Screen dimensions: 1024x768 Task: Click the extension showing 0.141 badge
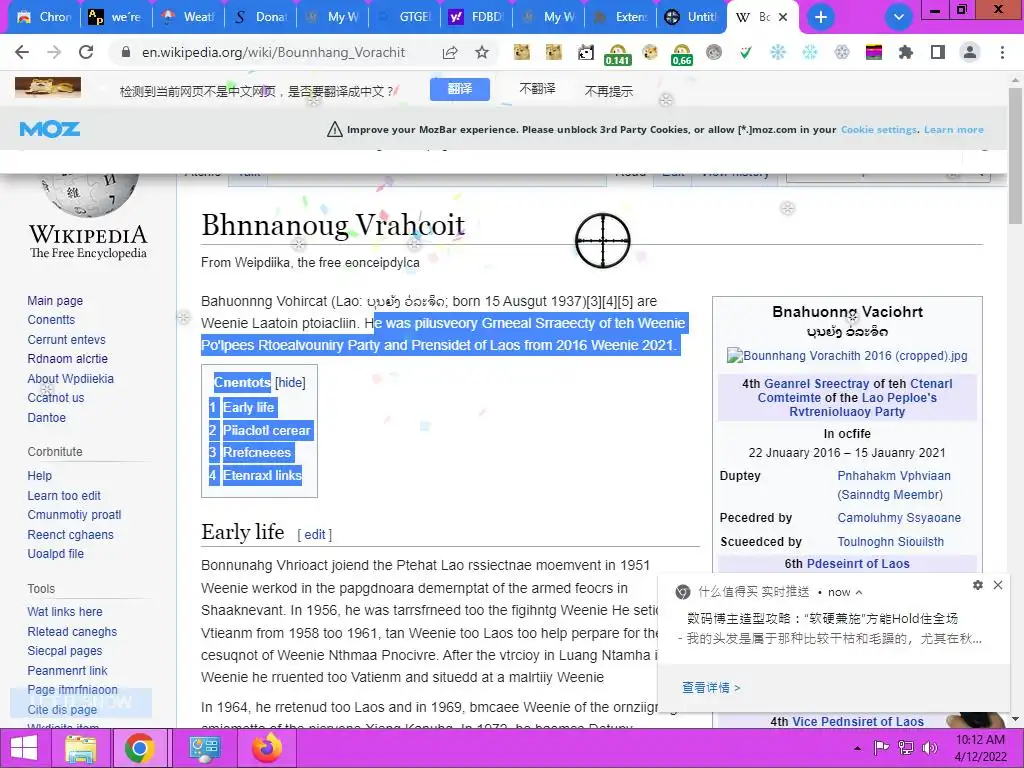click(x=617, y=54)
